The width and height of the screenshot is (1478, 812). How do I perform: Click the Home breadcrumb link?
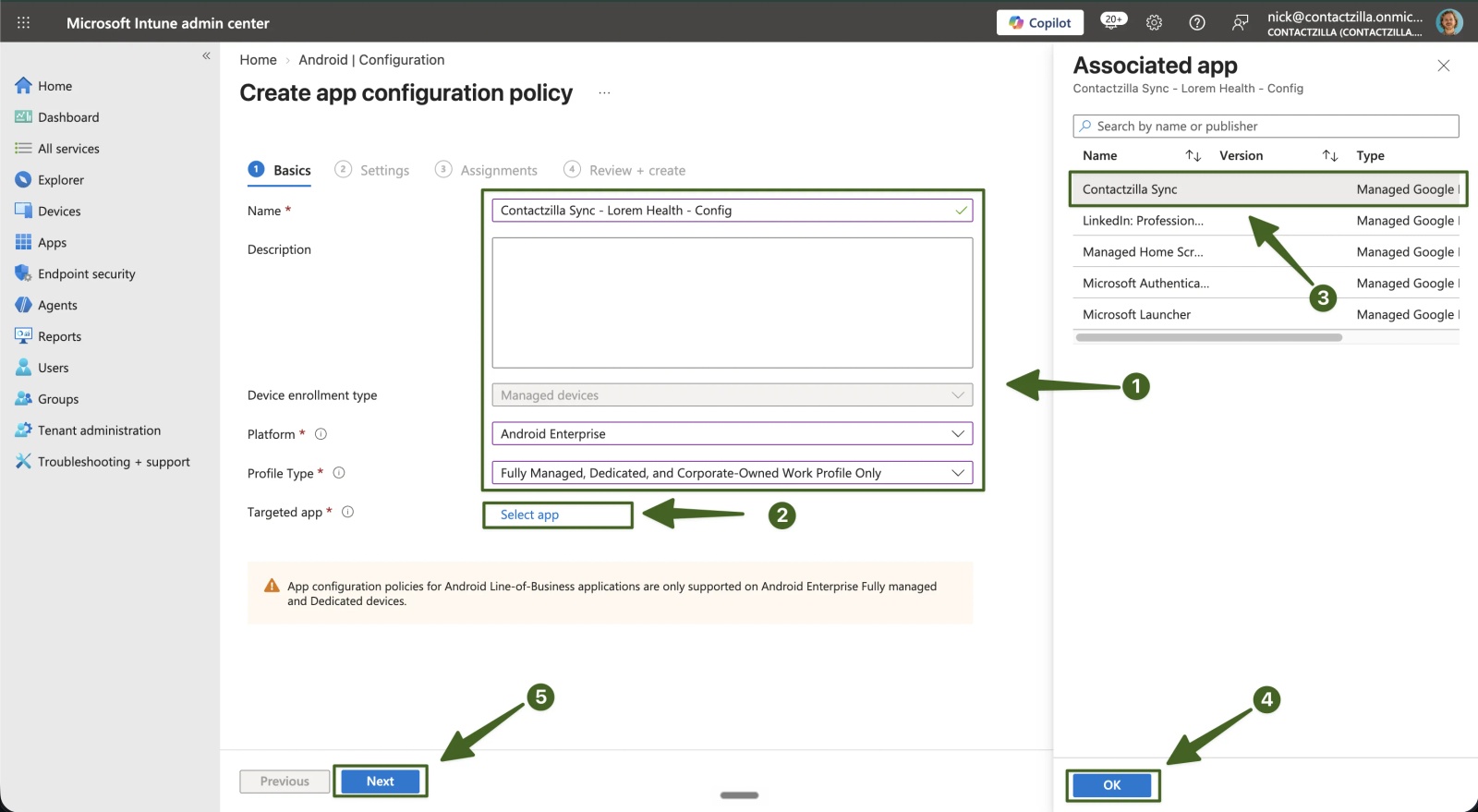pos(258,60)
